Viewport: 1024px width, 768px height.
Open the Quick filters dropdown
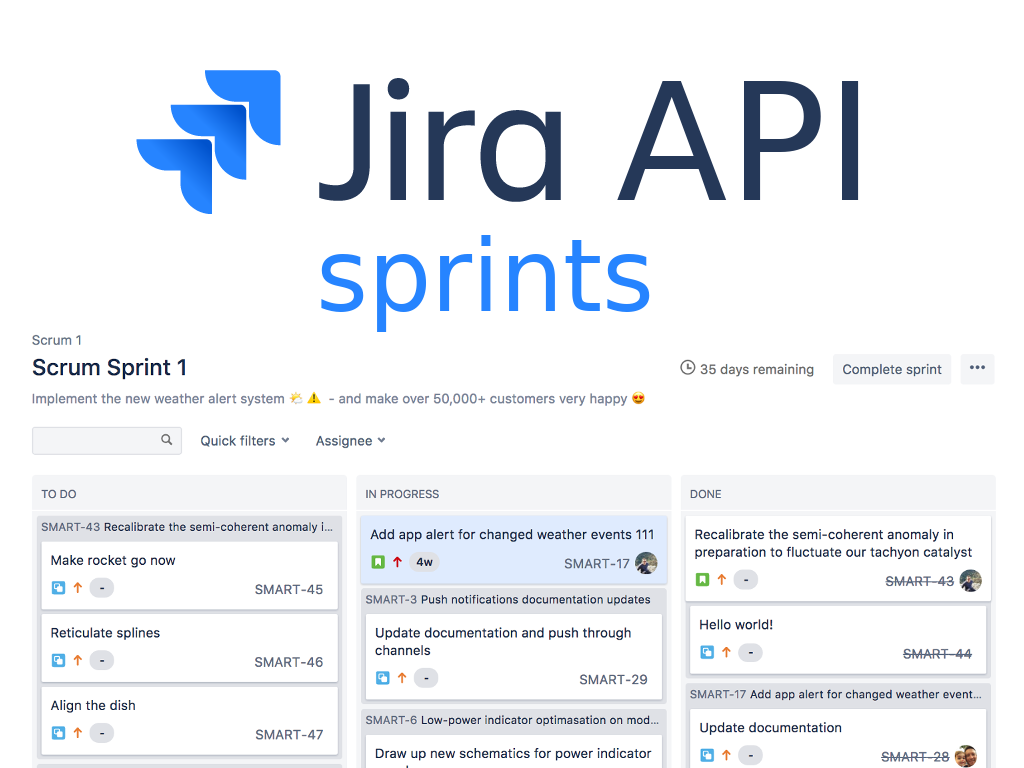coord(243,440)
